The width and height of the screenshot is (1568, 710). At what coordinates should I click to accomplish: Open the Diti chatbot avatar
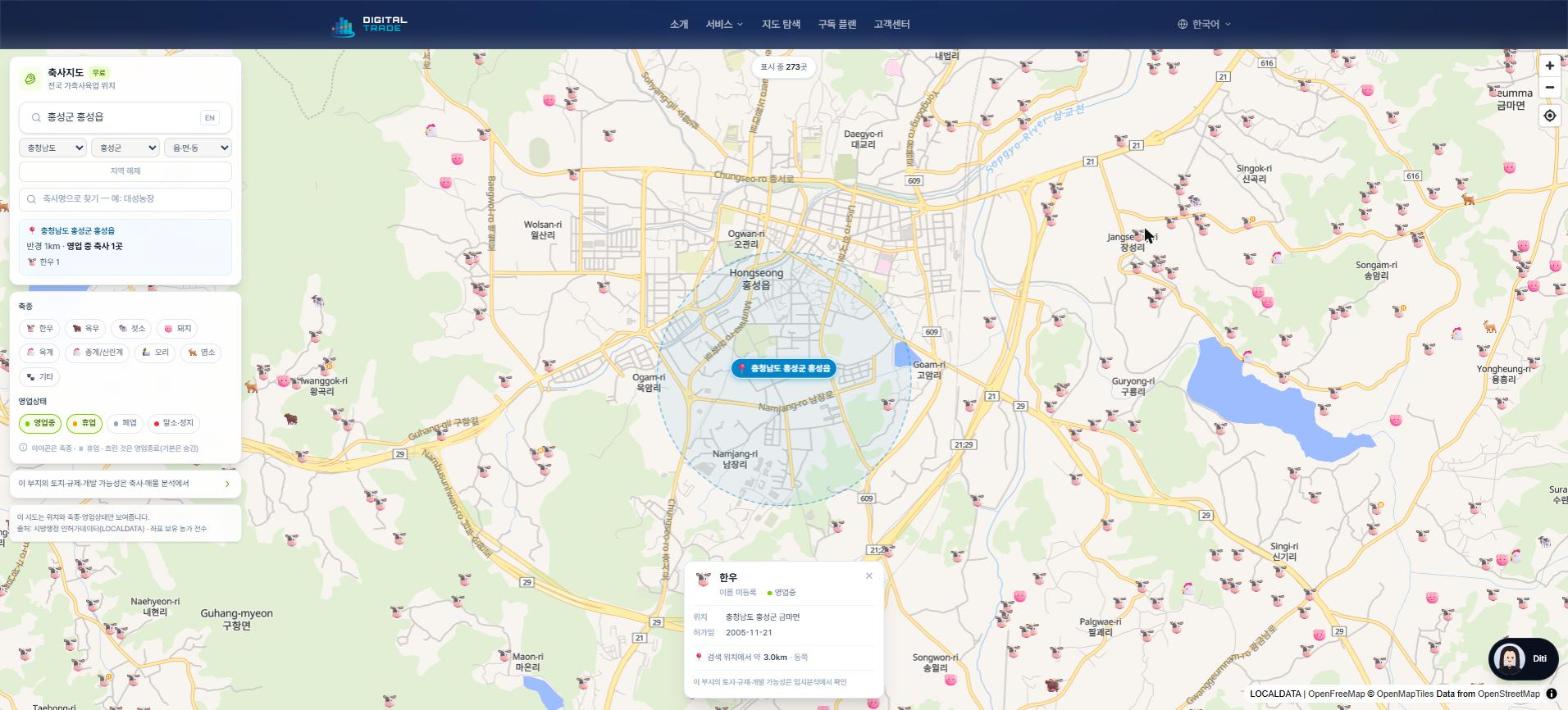(1508, 658)
